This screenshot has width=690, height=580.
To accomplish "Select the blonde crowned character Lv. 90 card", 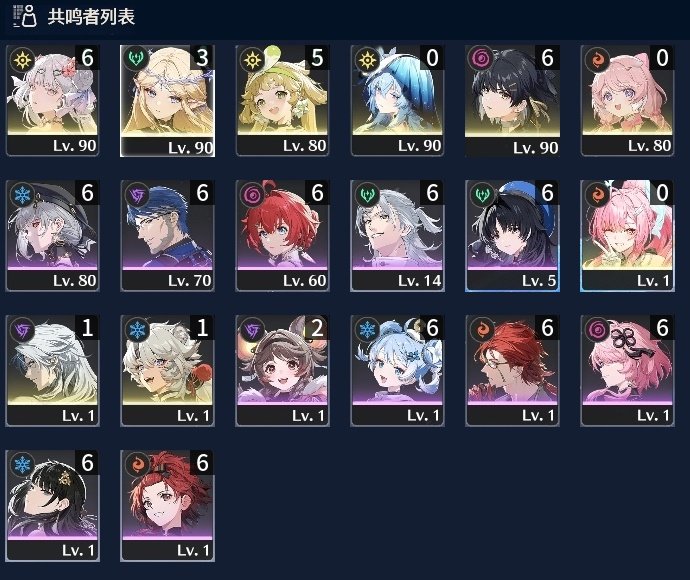I will pyautogui.click(x=167, y=100).
